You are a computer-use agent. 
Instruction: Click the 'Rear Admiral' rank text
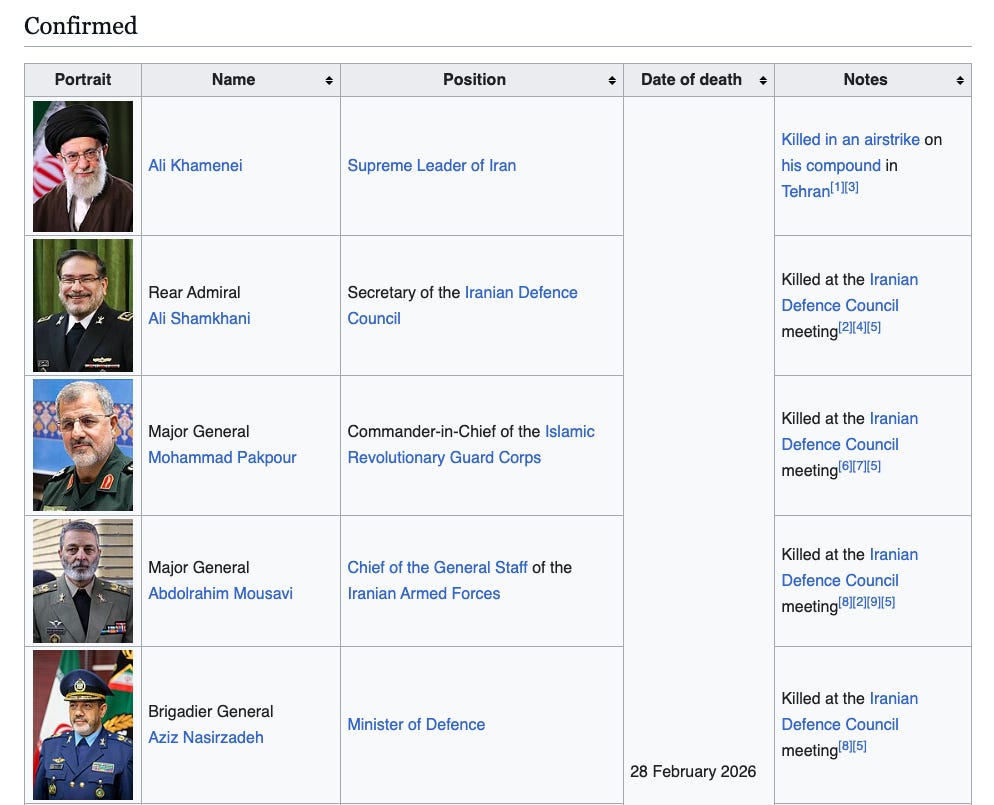click(x=194, y=292)
